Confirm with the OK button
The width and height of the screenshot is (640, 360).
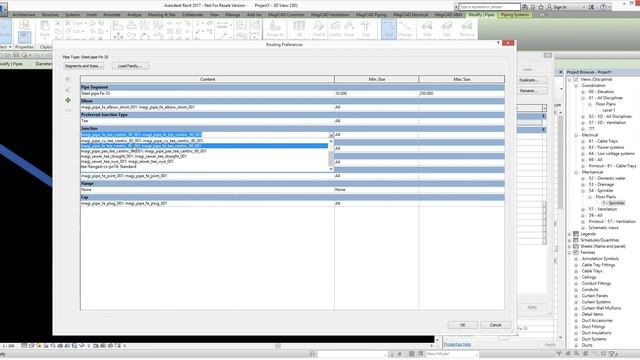(462, 325)
